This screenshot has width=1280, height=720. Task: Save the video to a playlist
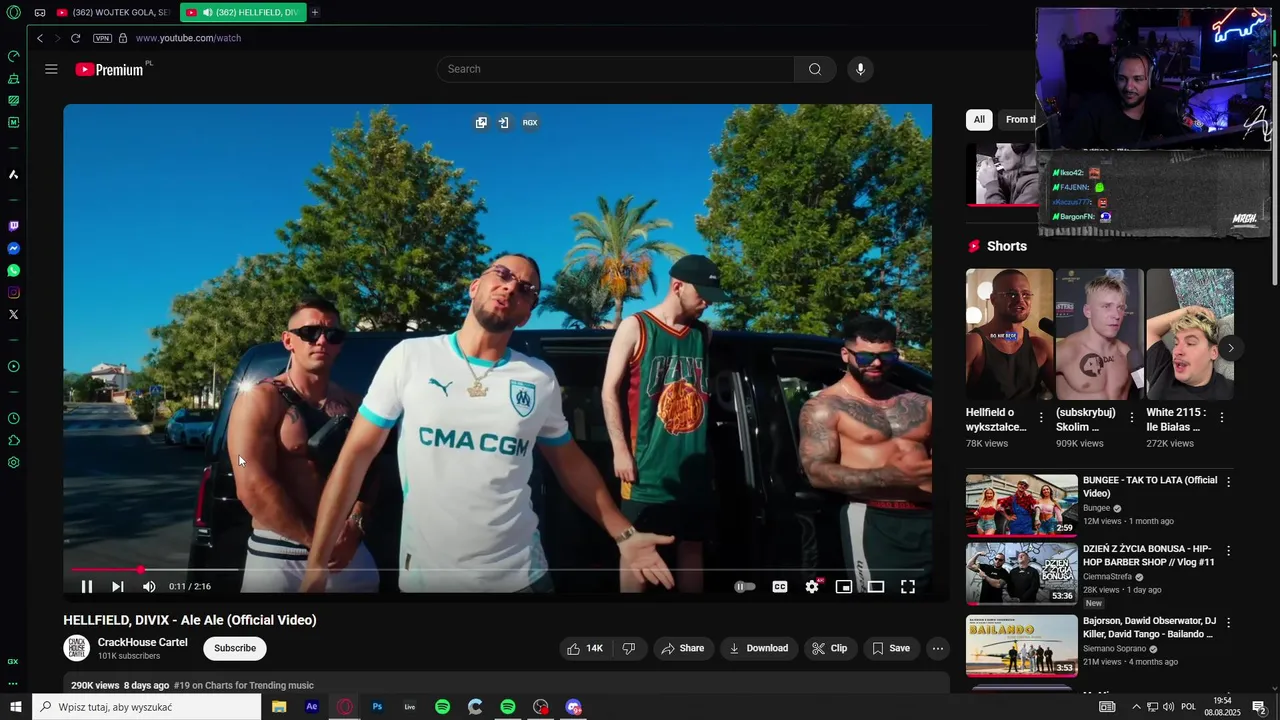coord(890,648)
